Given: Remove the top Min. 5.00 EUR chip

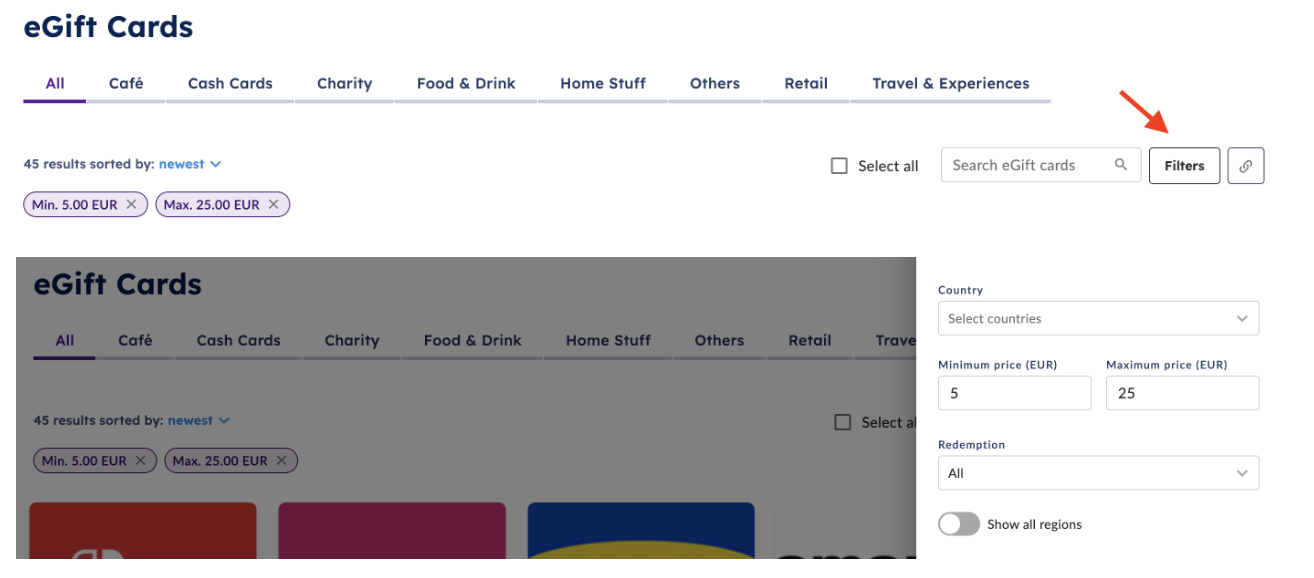Looking at the screenshot, I should [x=131, y=205].
